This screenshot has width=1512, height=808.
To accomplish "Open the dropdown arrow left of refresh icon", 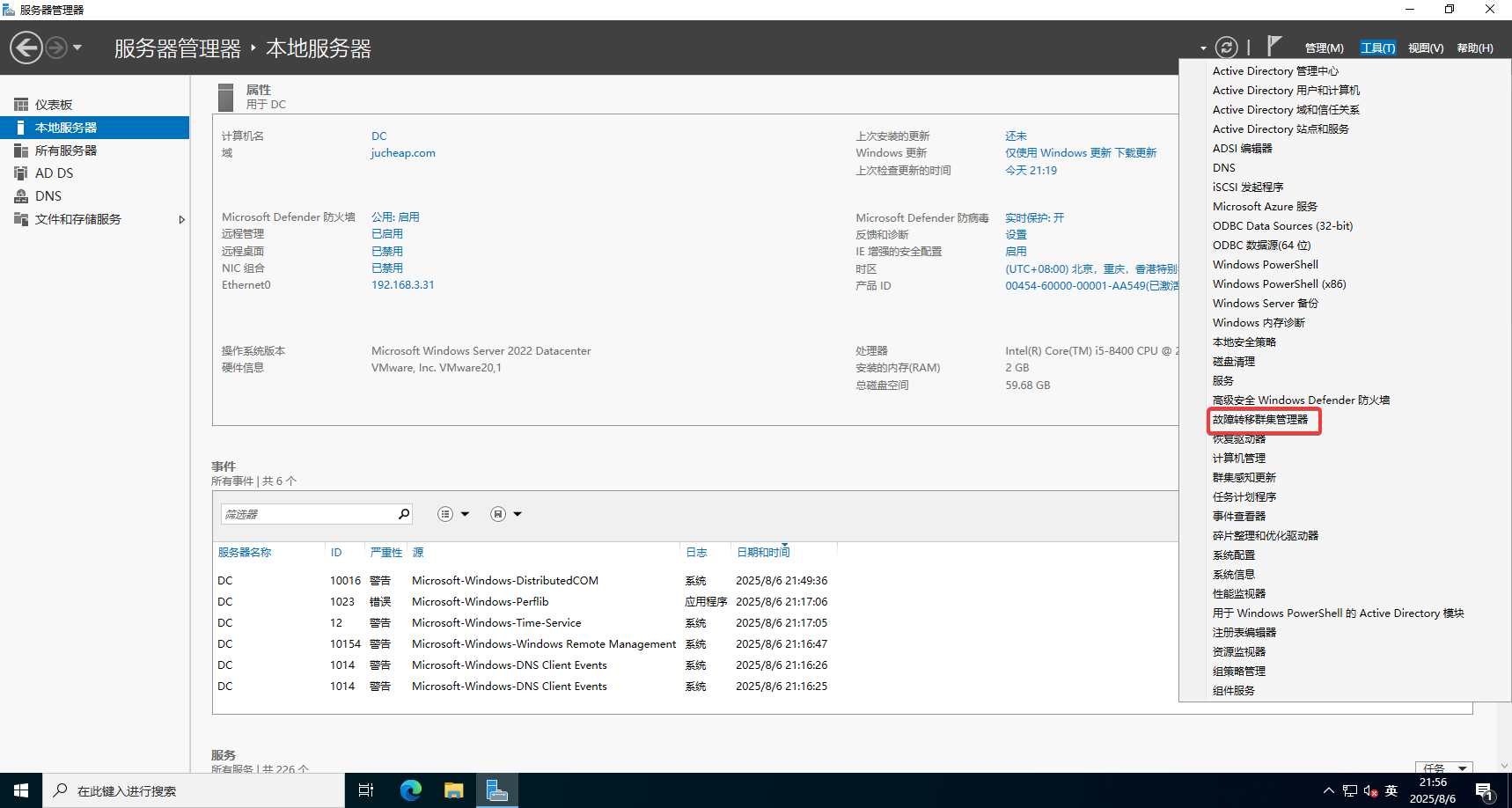I will 1203,48.
